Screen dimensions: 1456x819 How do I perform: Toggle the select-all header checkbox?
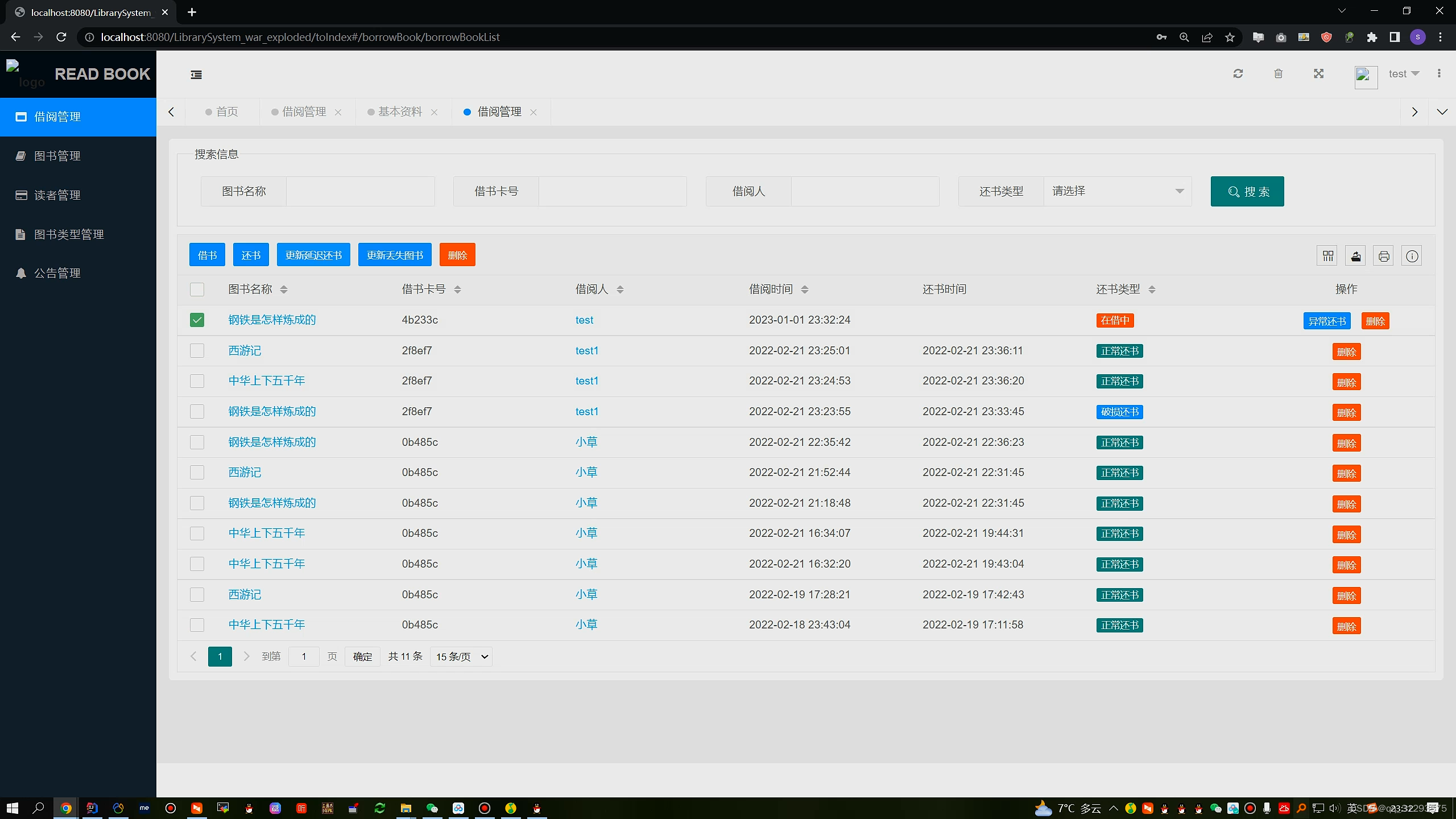[x=197, y=289]
